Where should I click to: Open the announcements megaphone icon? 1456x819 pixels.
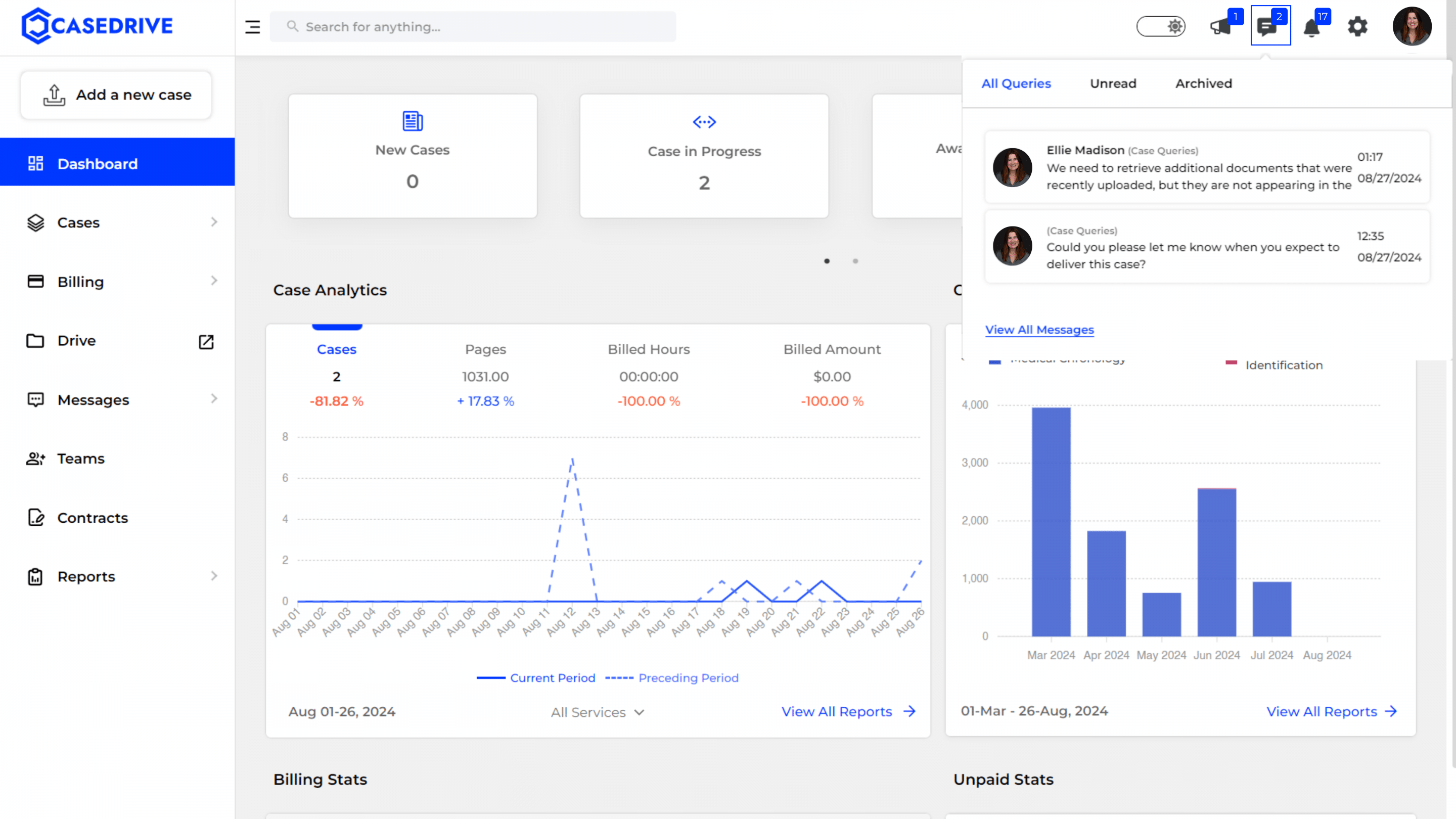pyautogui.click(x=1221, y=27)
